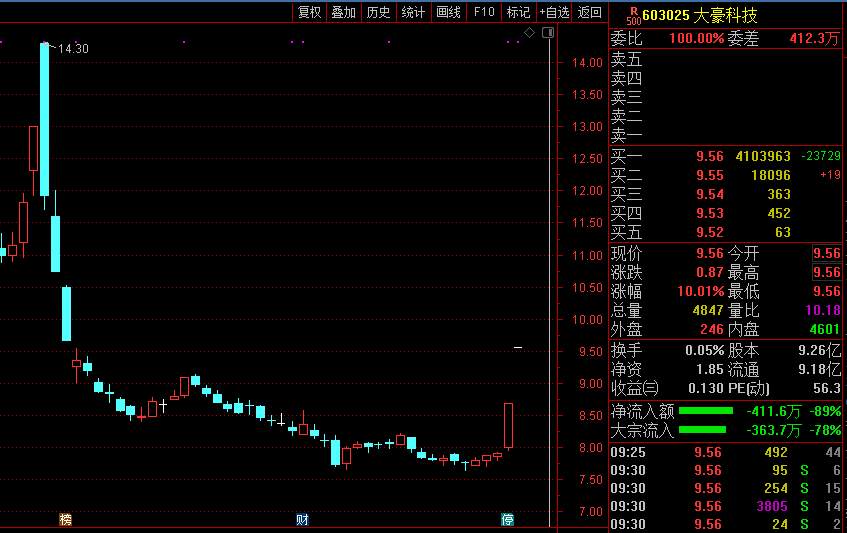Click the 榜 marker on timeline
Viewport: 847px width, 533px height.
coord(65,519)
